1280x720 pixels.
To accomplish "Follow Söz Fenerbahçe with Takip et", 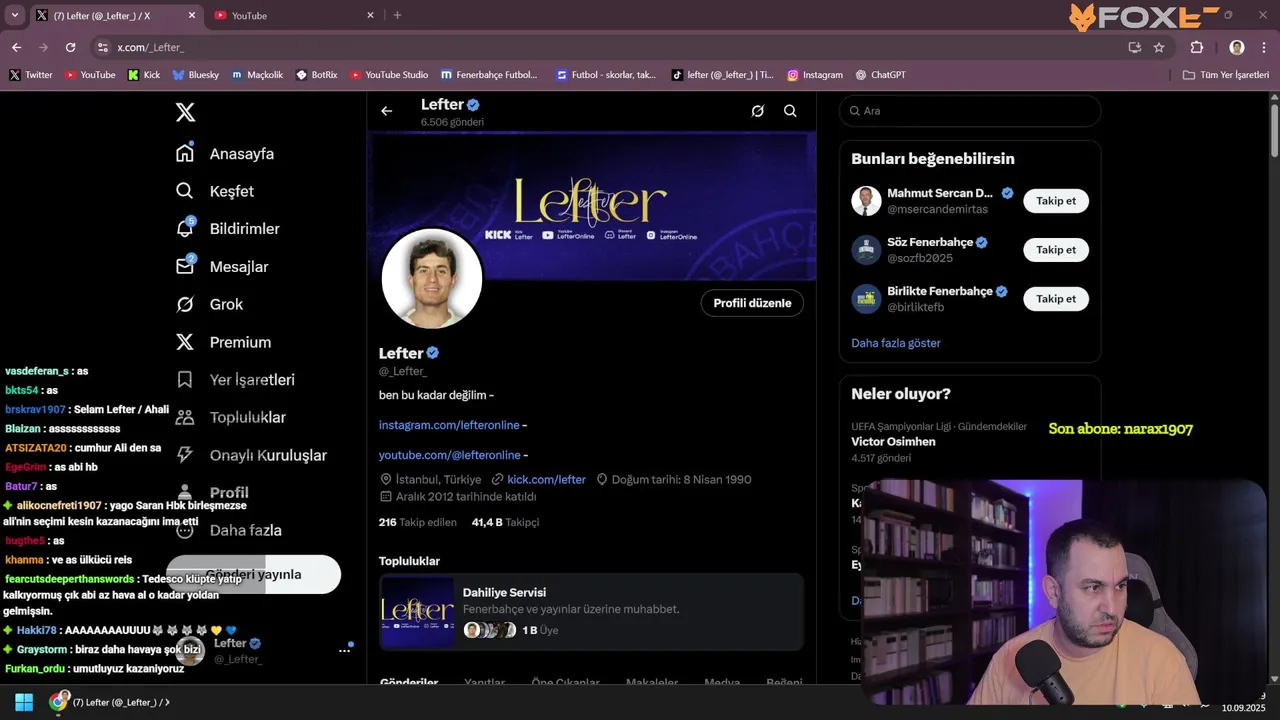I will coord(1055,250).
